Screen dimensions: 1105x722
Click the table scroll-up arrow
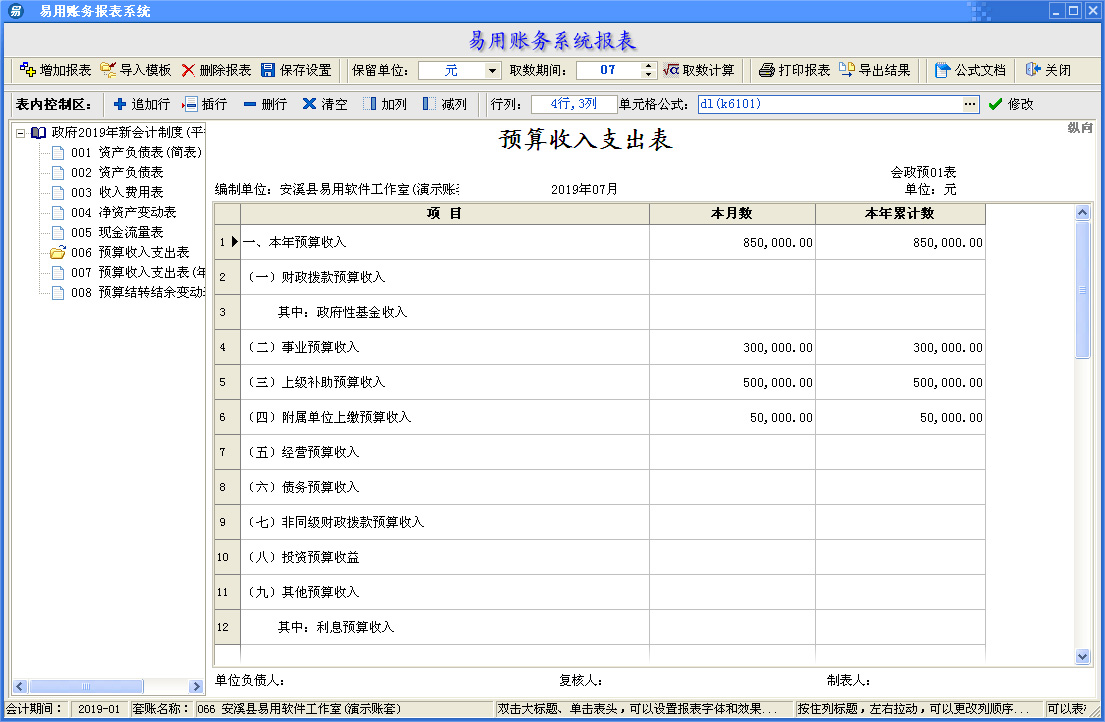(x=1082, y=212)
